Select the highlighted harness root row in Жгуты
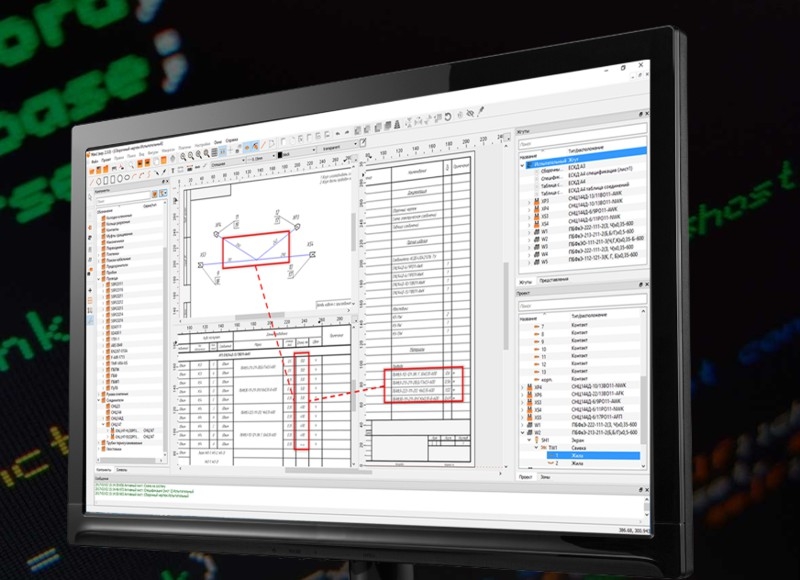The height and width of the screenshot is (580, 800). pos(587,157)
